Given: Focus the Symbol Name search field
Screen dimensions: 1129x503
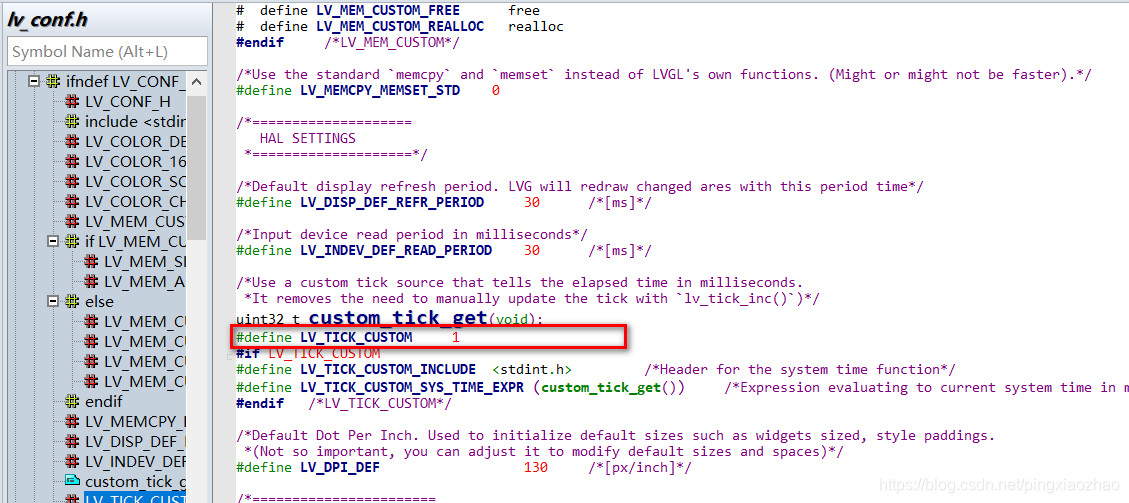Looking at the screenshot, I should coord(108,52).
